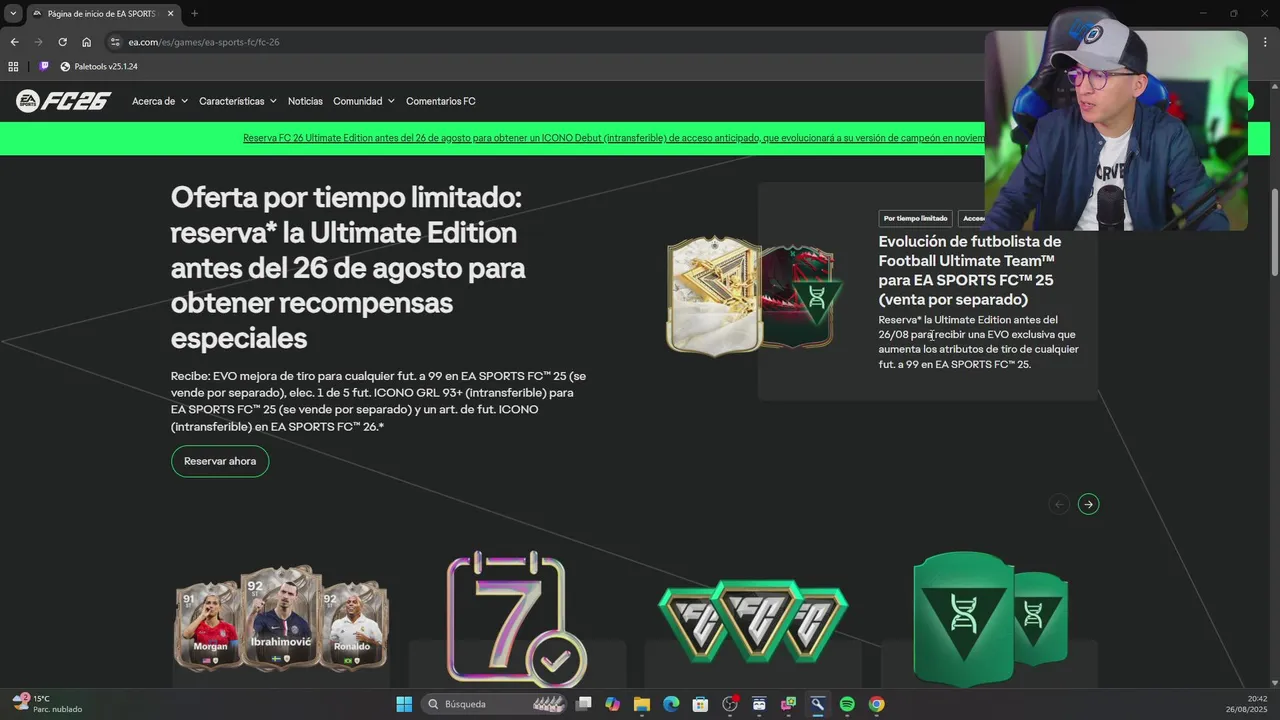Close the EA SPORTS tab
The image size is (1280, 720).
171,14
